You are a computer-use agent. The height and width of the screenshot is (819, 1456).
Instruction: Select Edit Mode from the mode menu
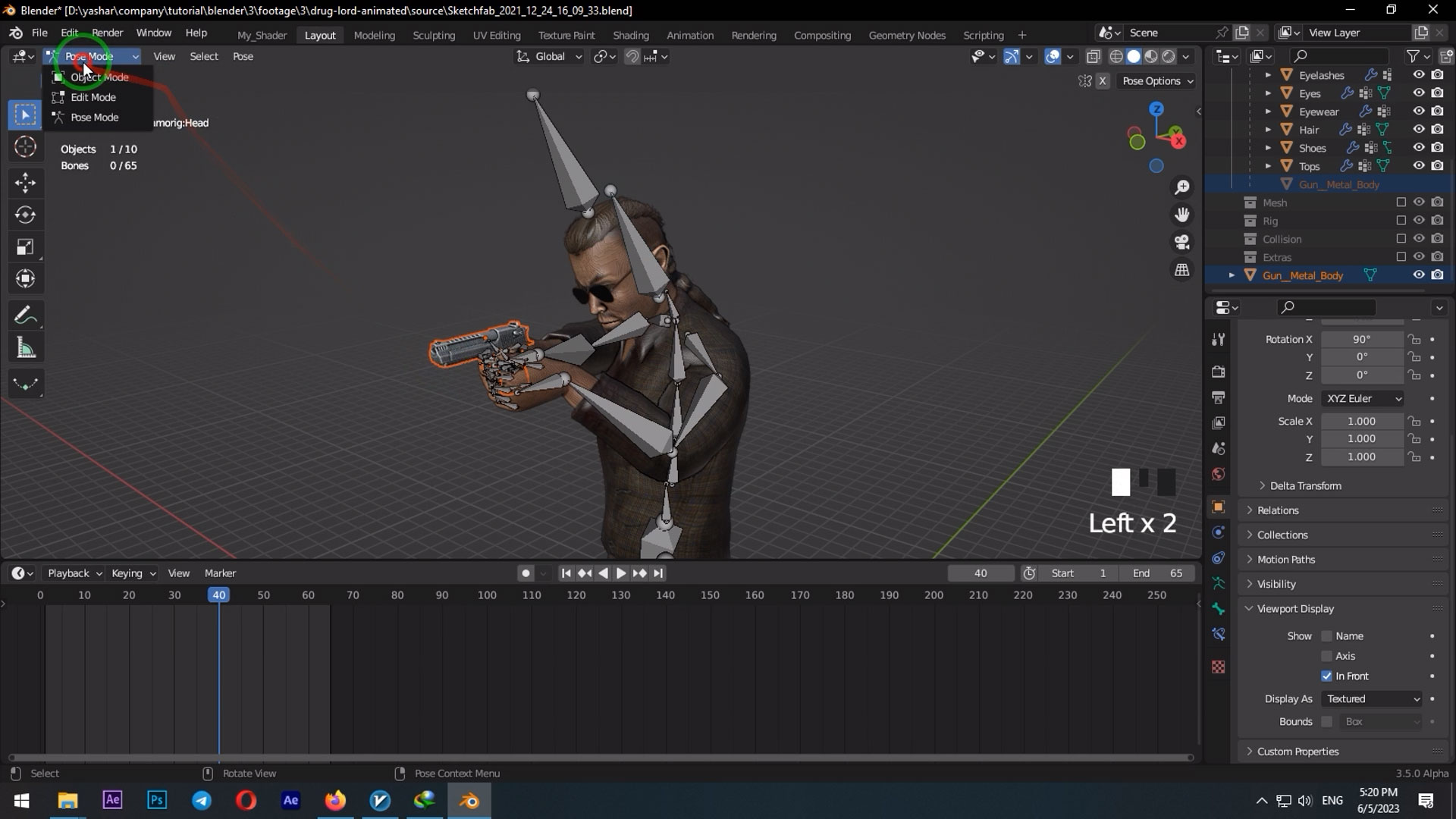click(93, 97)
